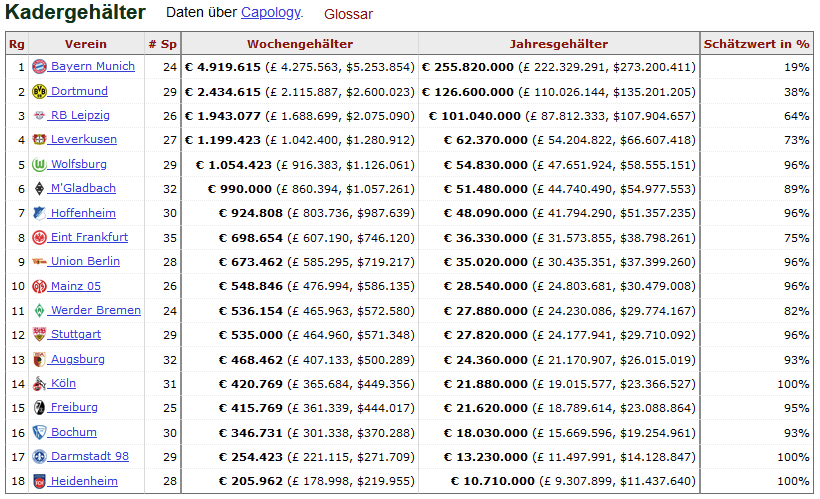Click the Dortmund BVB crest icon
This screenshot has height=499, width=820.
39,91
